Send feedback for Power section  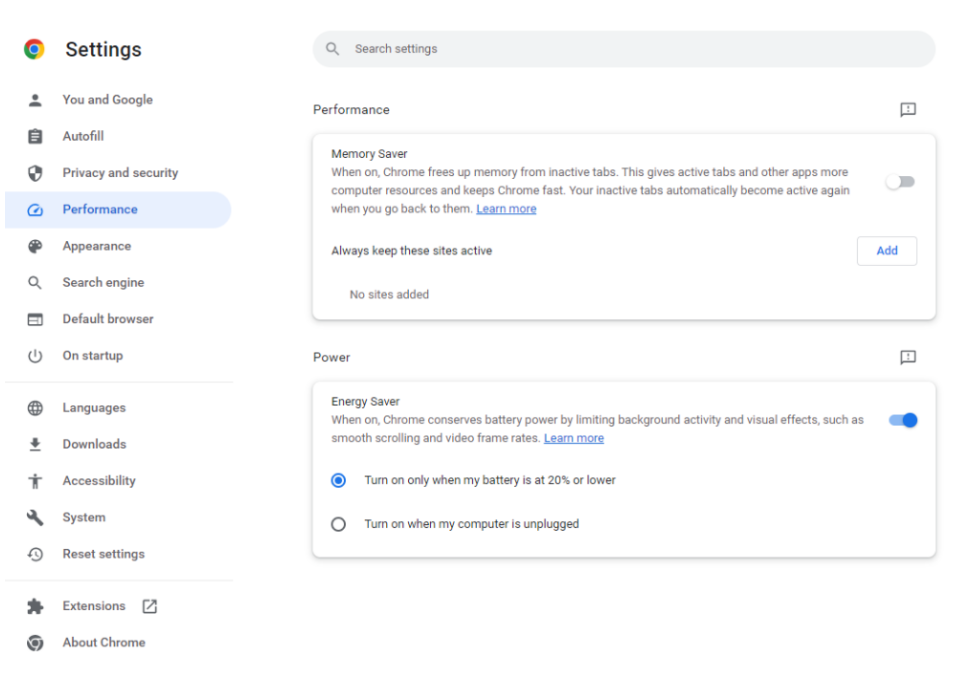(x=908, y=357)
